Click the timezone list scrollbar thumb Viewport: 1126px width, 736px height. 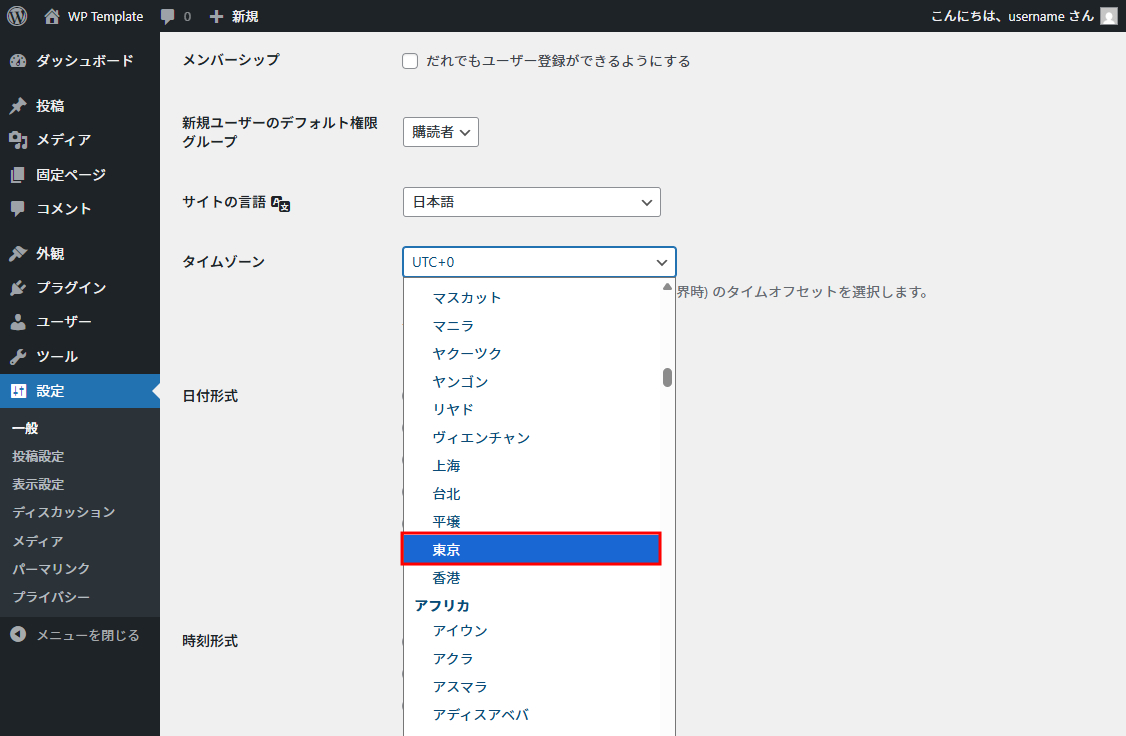[667, 378]
